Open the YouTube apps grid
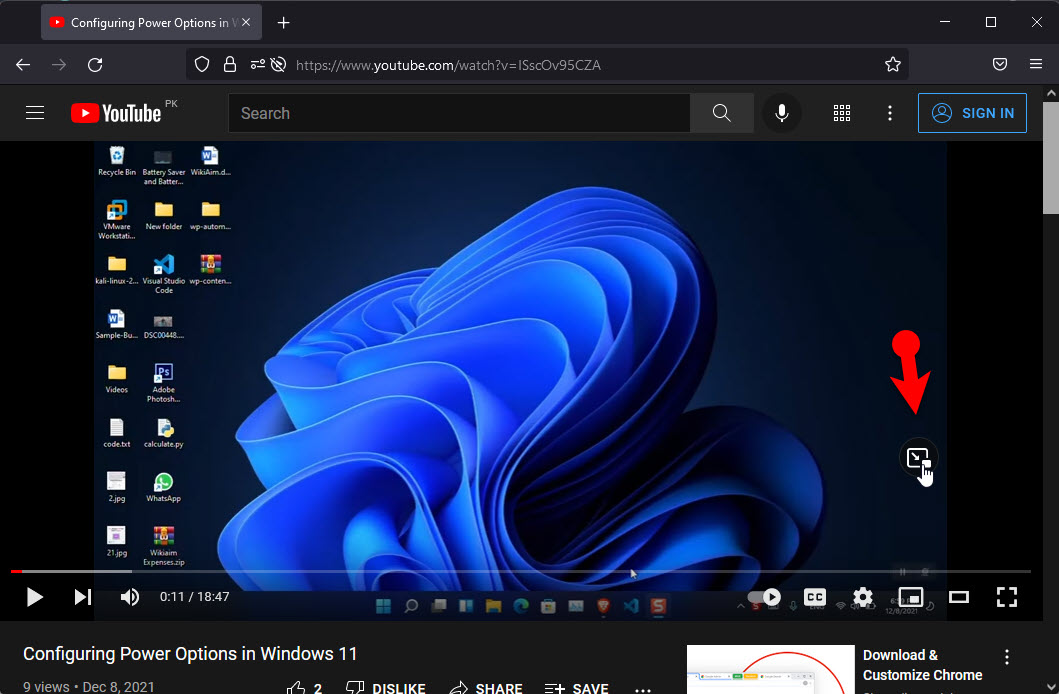 [842, 113]
